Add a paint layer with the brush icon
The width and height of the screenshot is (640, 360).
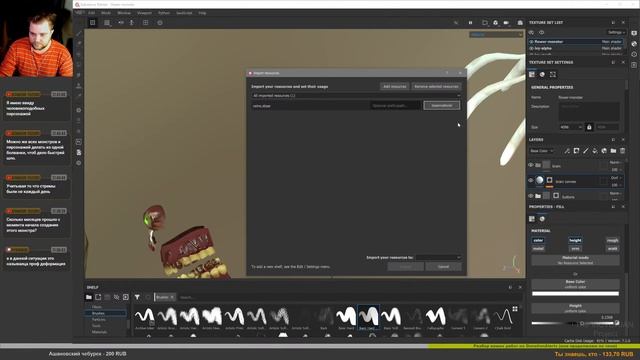tap(586, 151)
